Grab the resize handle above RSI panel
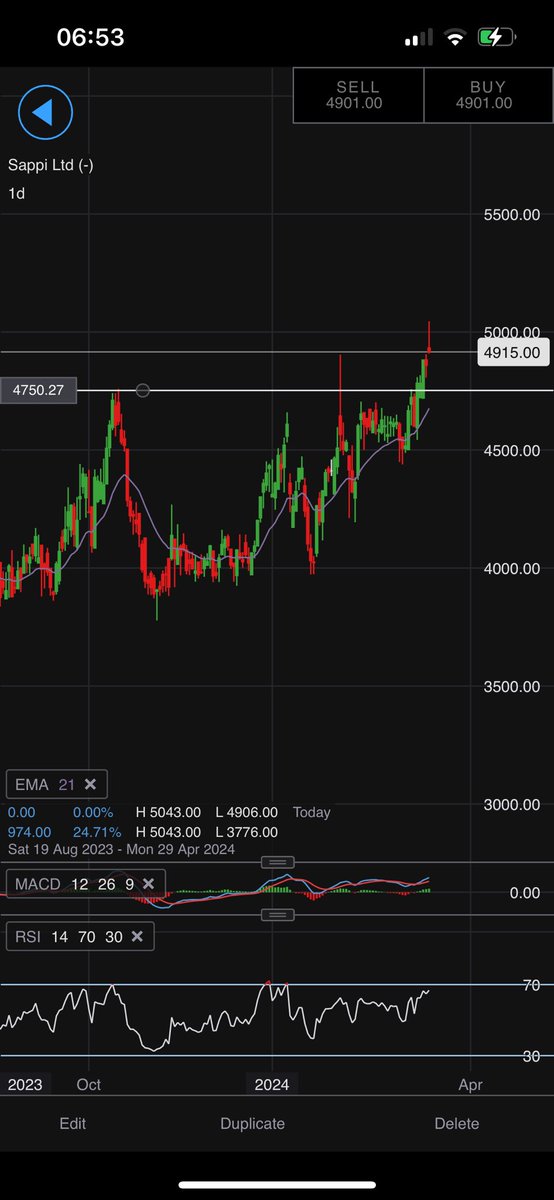The image size is (554, 1200). pyautogui.click(x=277, y=915)
